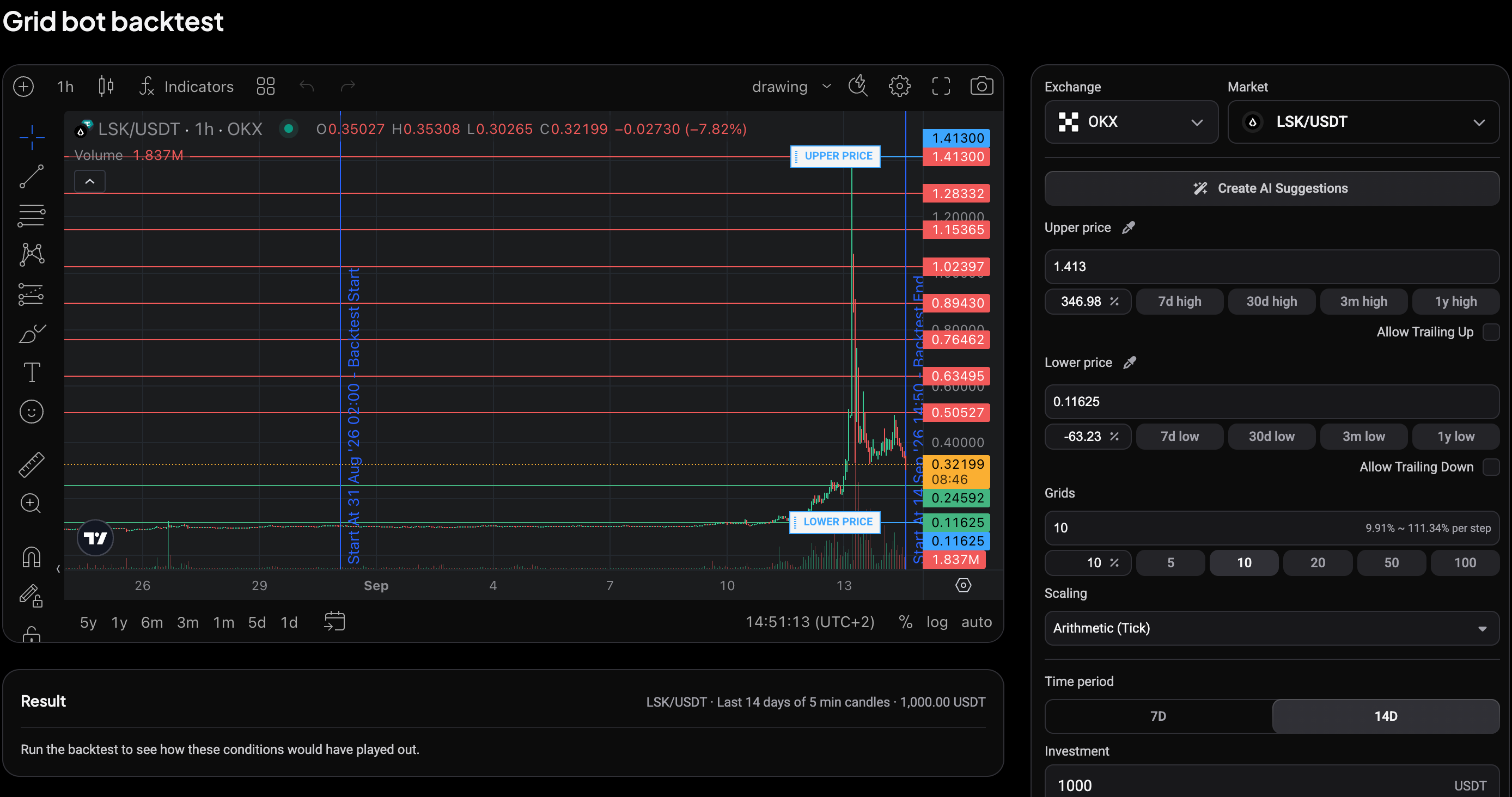Set chart range to 5y
Viewport: 1512px width, 797px height.
[88, 622]
